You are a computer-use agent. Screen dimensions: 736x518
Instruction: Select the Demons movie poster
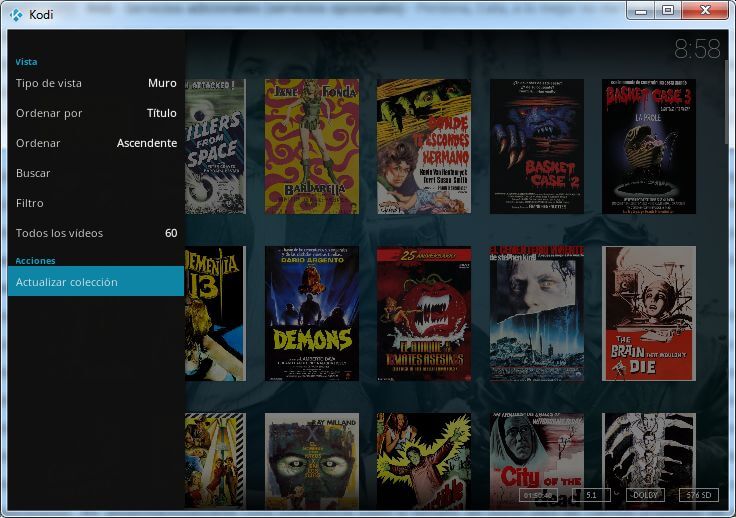coord(311,313)
